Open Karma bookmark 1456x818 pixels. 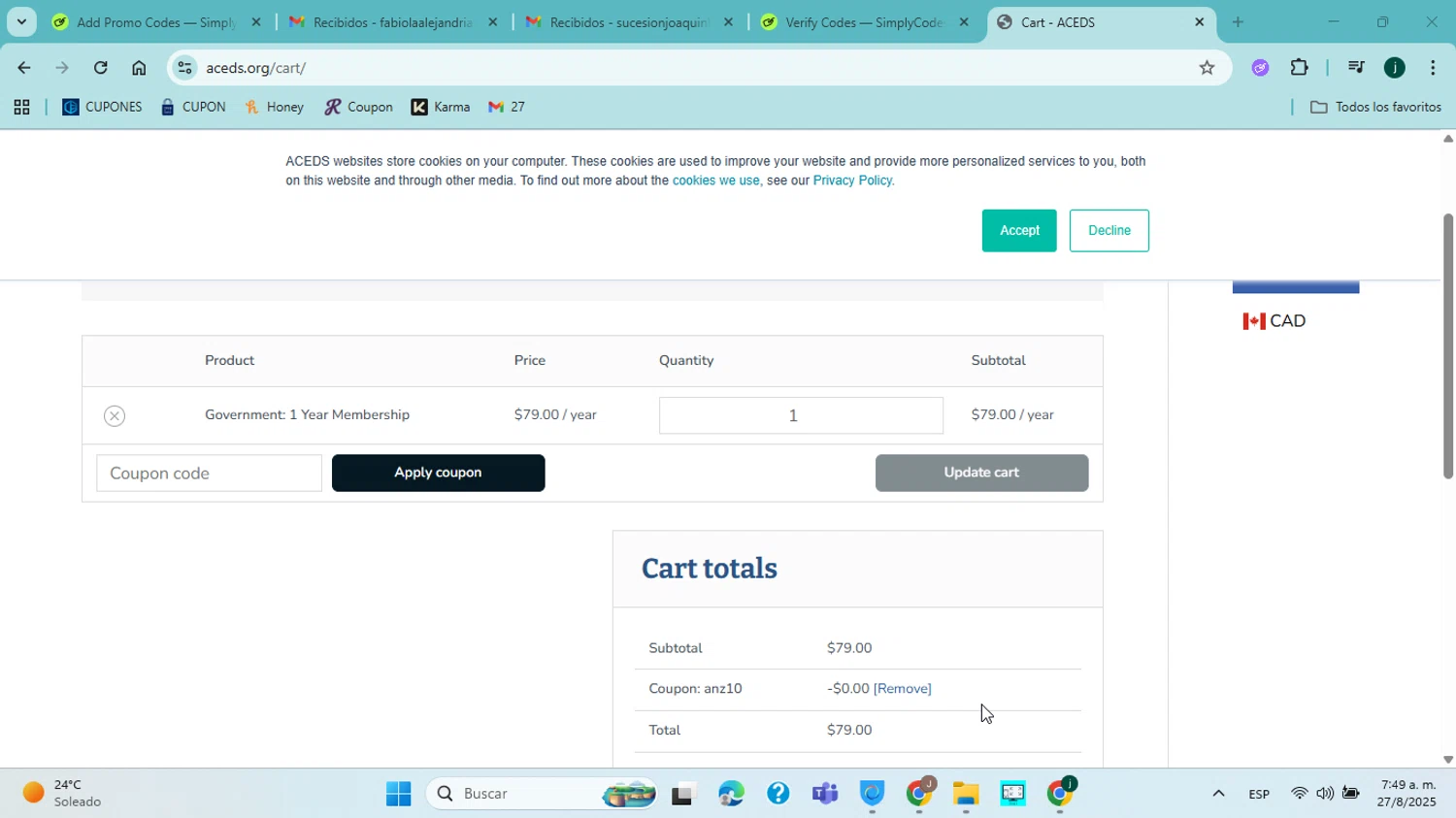pyautogui.click(x=441, y=108)
